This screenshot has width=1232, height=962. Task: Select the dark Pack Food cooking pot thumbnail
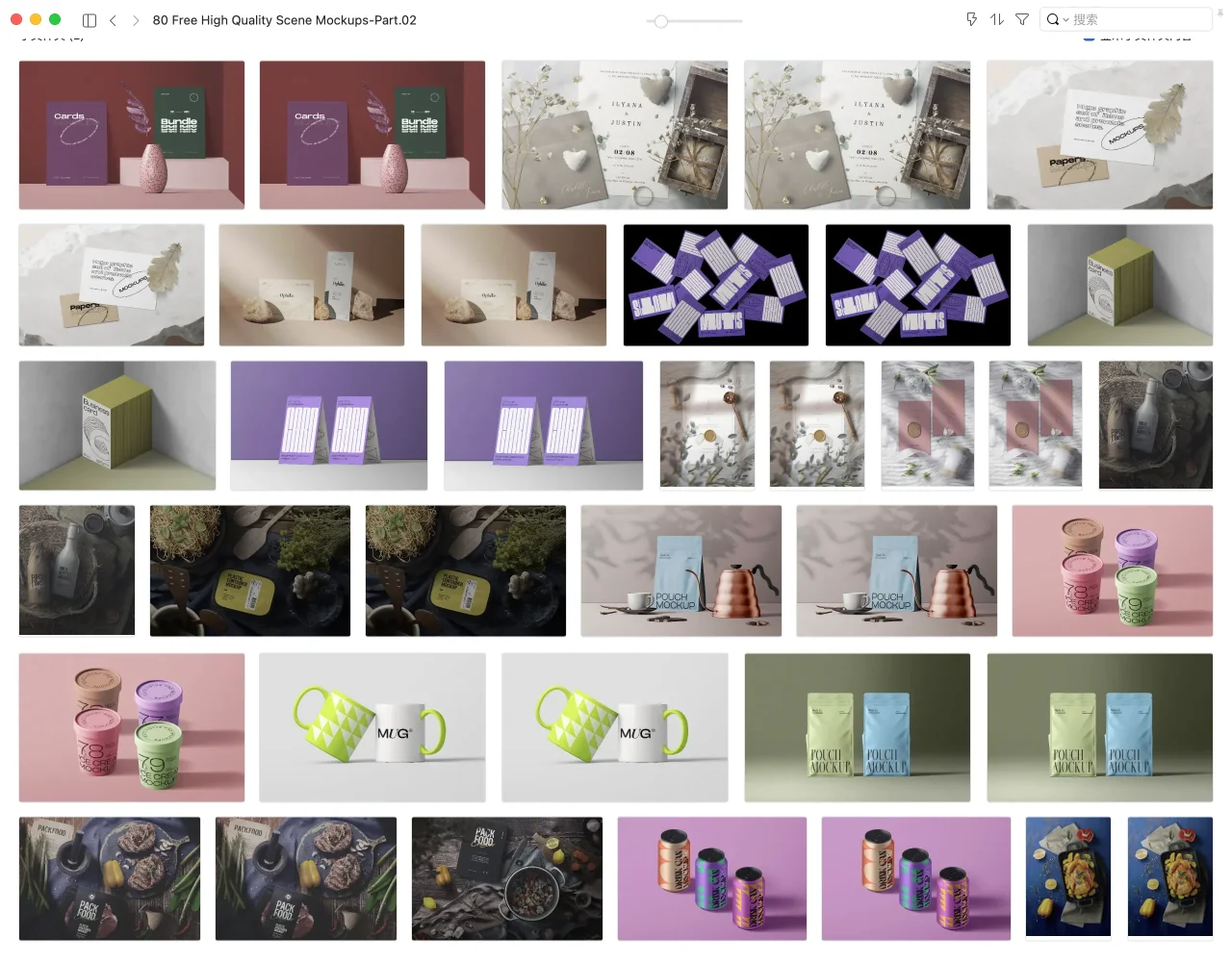(507, 878)
